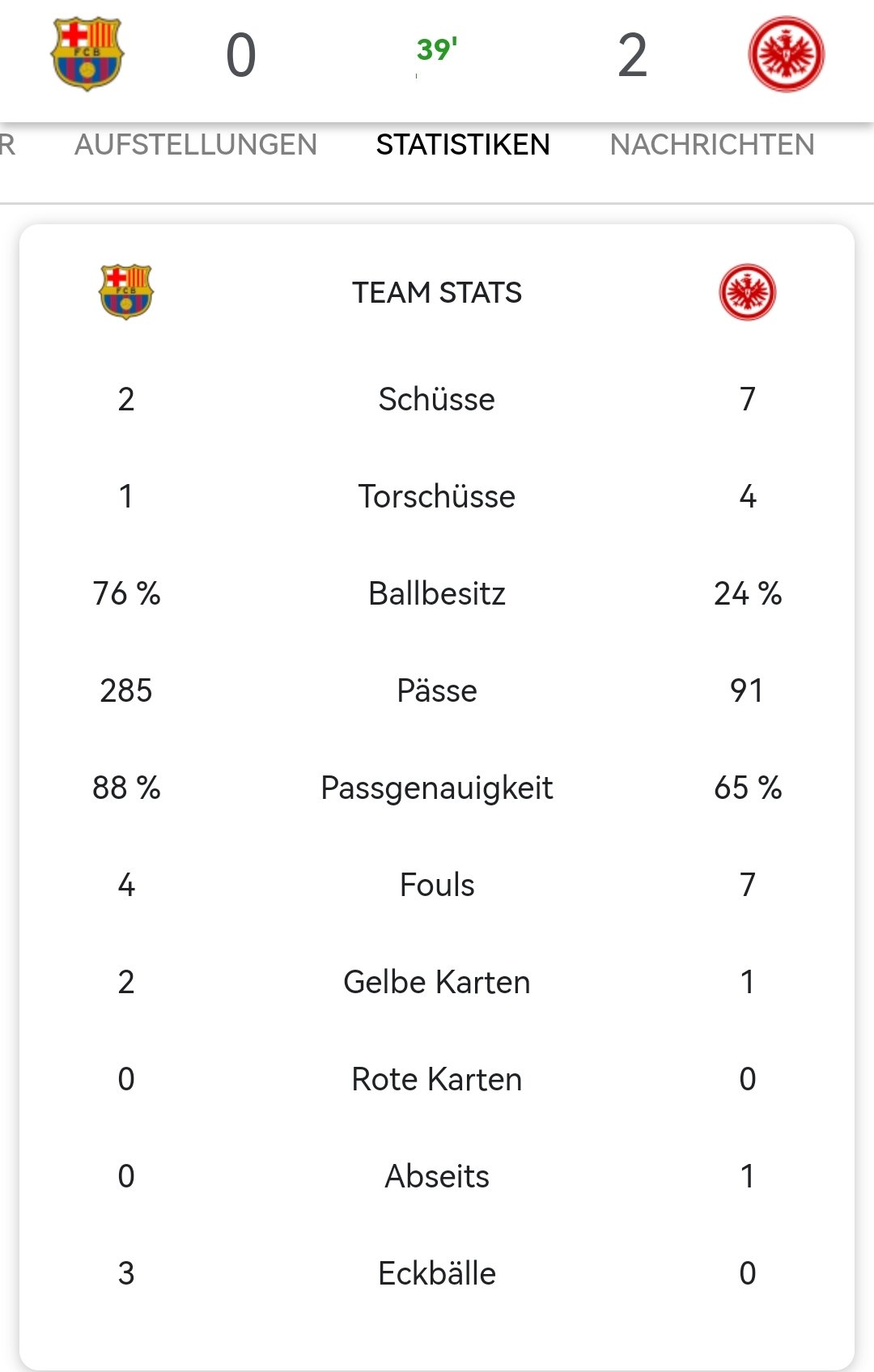Tap the Eckbälle row label
Screen dimensions: 874x1372
(x=437, y=1273)
